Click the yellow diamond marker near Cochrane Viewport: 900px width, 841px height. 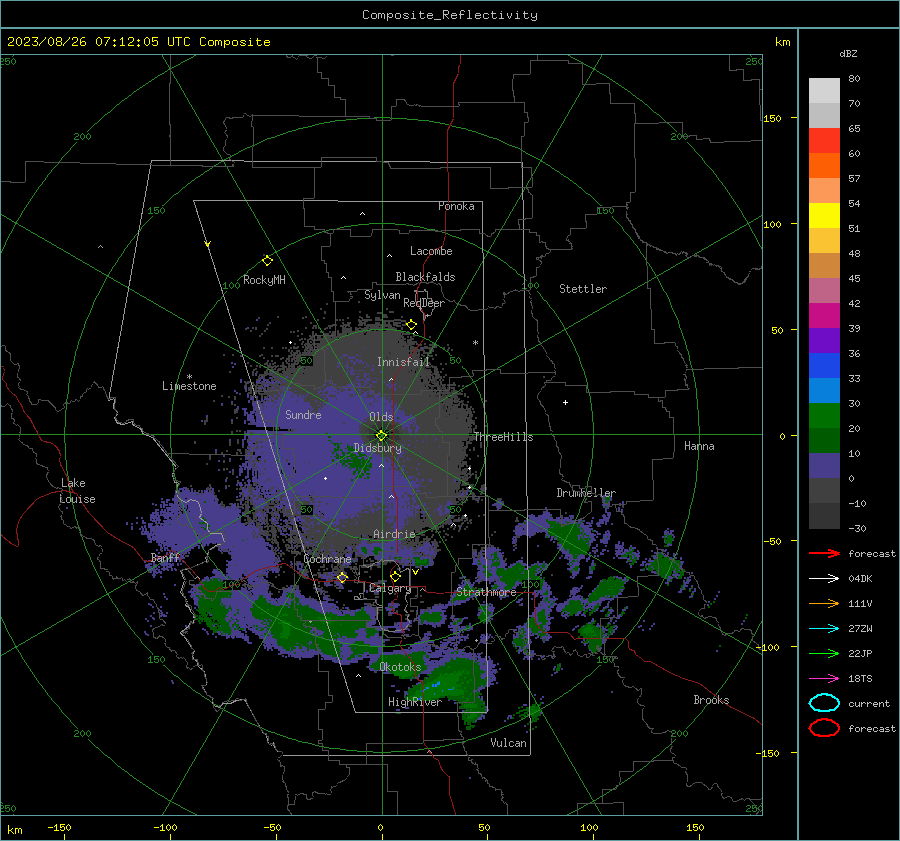pyautogui.click(x=342, y=577)
